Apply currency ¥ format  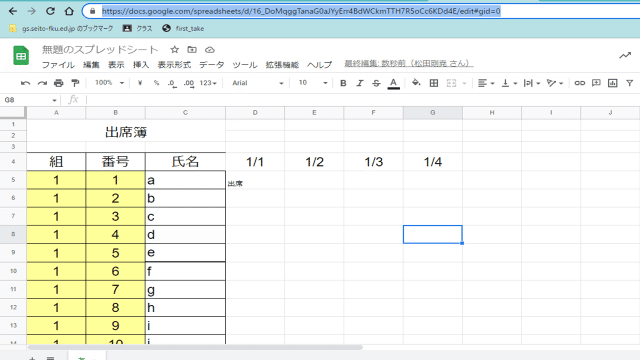pos(140,83)
